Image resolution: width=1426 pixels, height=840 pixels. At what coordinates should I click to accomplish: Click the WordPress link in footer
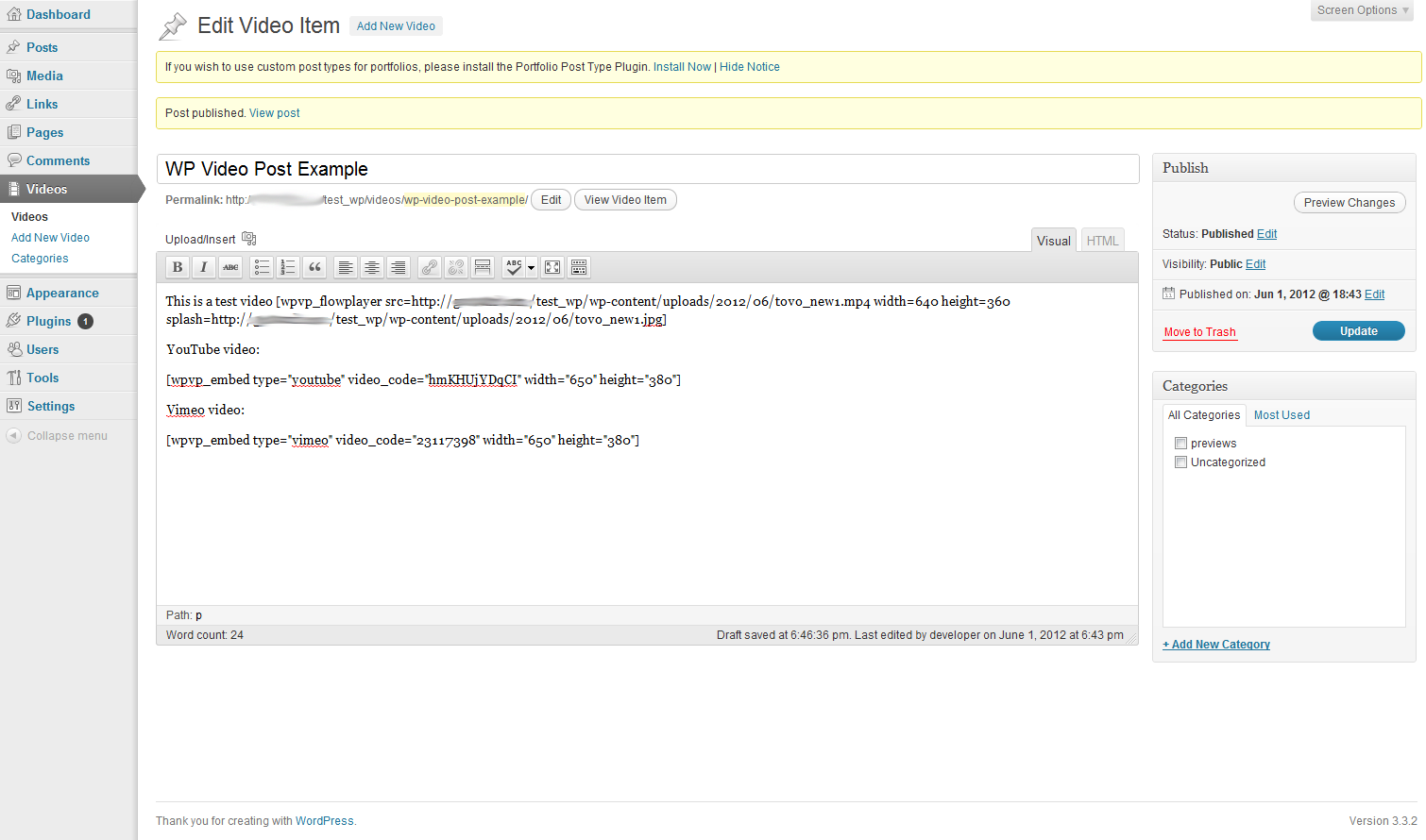click(325, 821)
